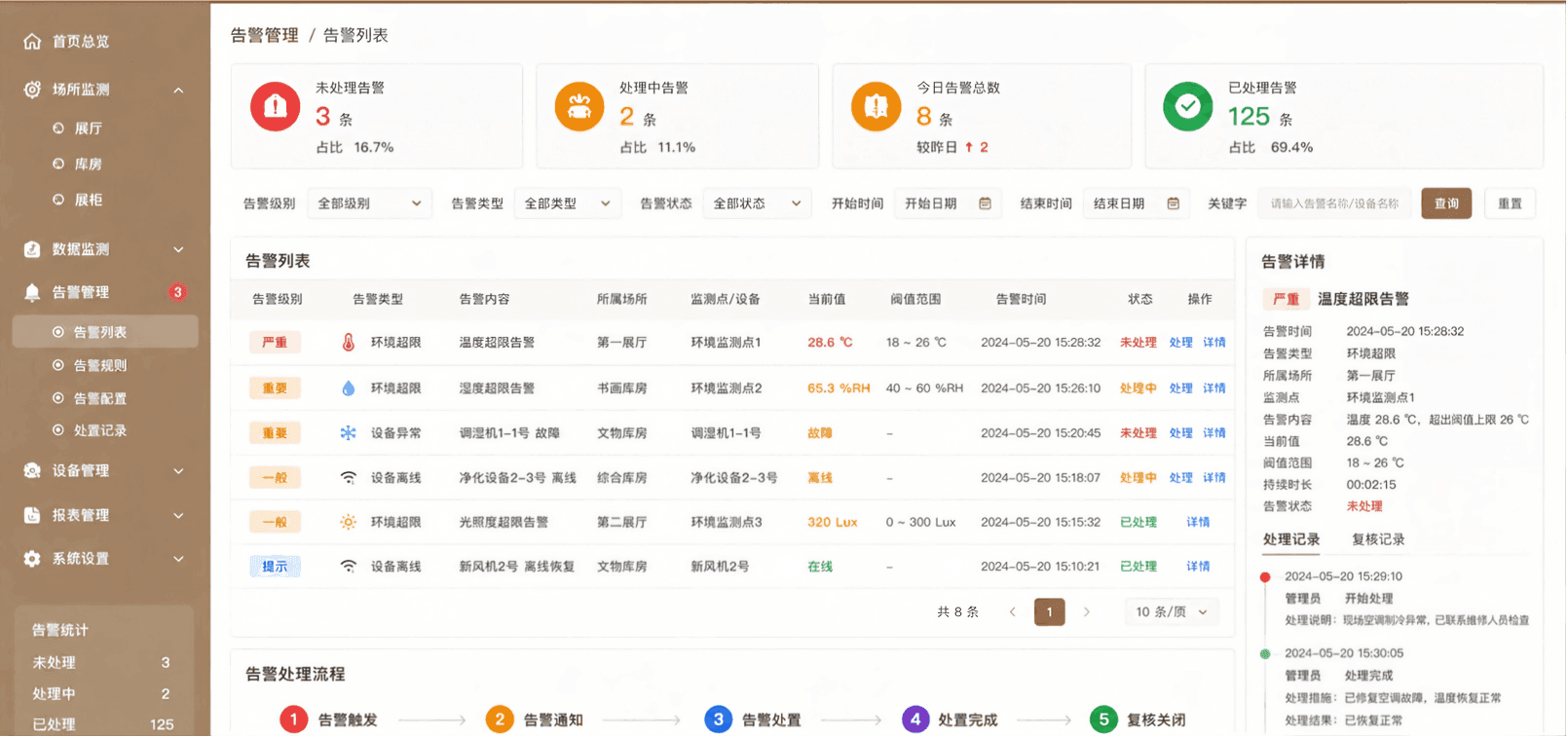This screenshot has width=1568, height=737.
Task: Click the 数据监测 sidebar icon
Action: click(x=32, y=249)
